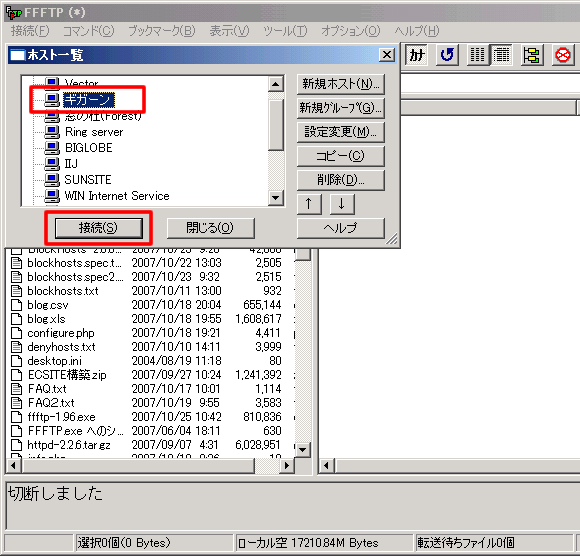
Task: Switch to list view toolbar icon
Action: (478, 55)
